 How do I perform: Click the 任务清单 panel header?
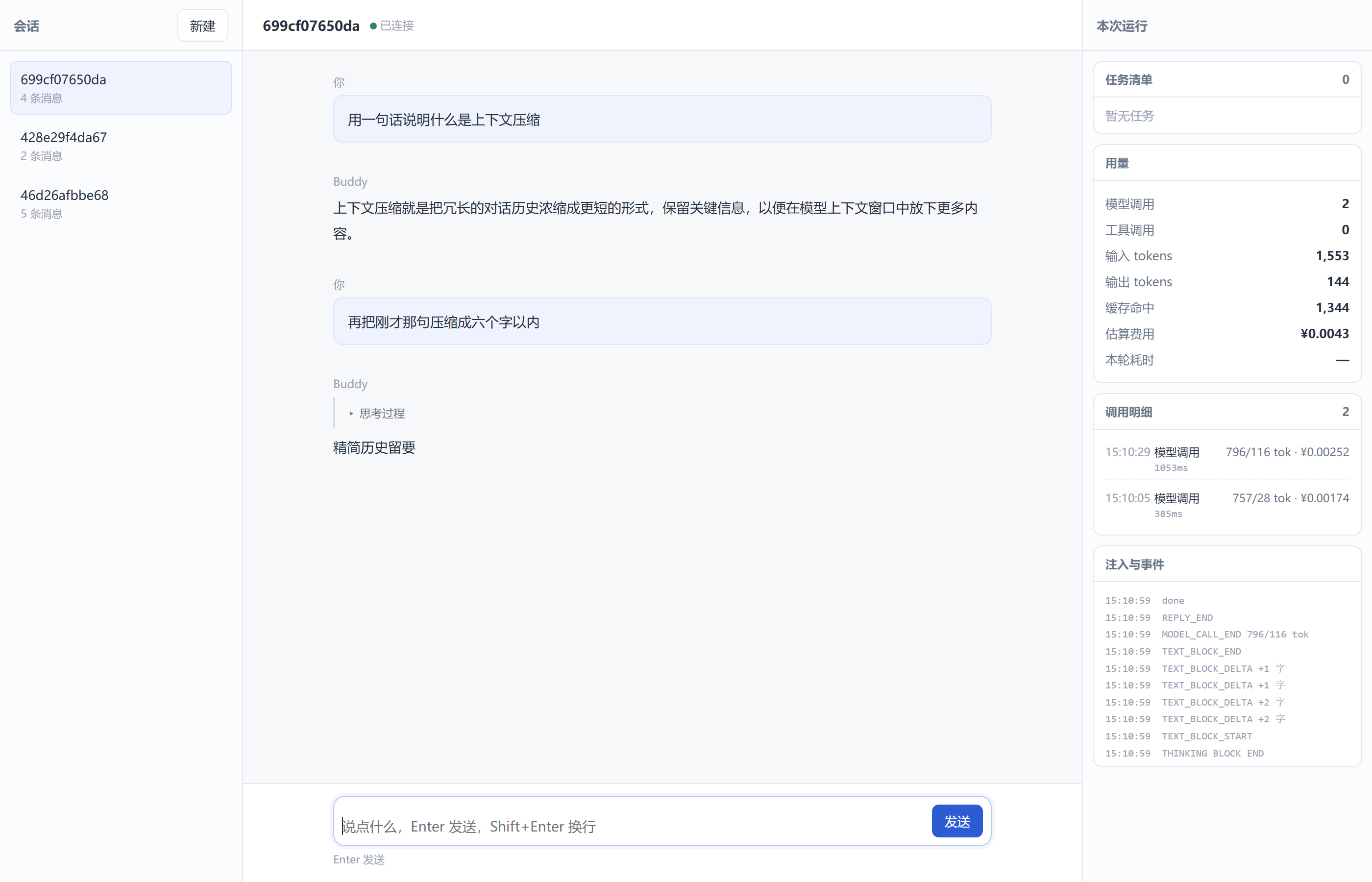[1226, 79]
